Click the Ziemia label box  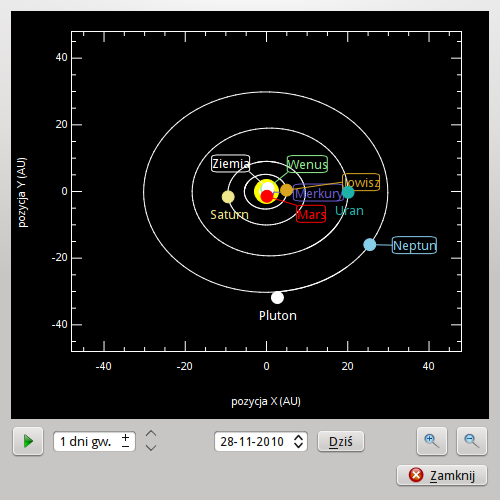[230, 163]
